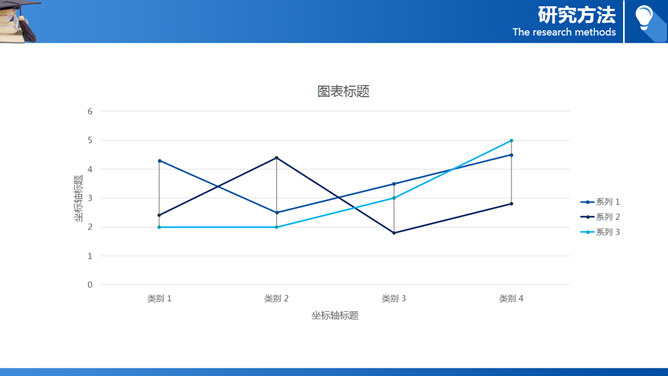Click 系列 2 lowest point at 类别 3
Viewport: 668px width, 376px height.
pyautogui.click(x=394, y=233)
